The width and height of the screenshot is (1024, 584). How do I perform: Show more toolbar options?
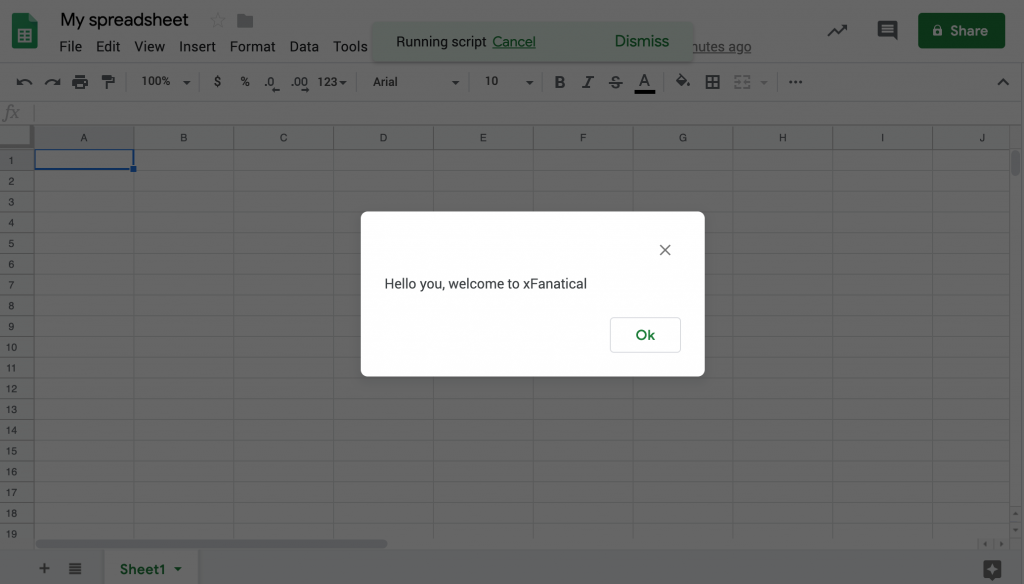point(795,82)
